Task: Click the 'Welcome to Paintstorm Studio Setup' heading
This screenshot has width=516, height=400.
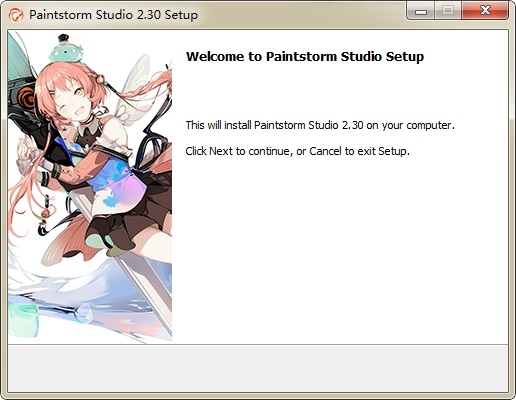Action: 305,56
